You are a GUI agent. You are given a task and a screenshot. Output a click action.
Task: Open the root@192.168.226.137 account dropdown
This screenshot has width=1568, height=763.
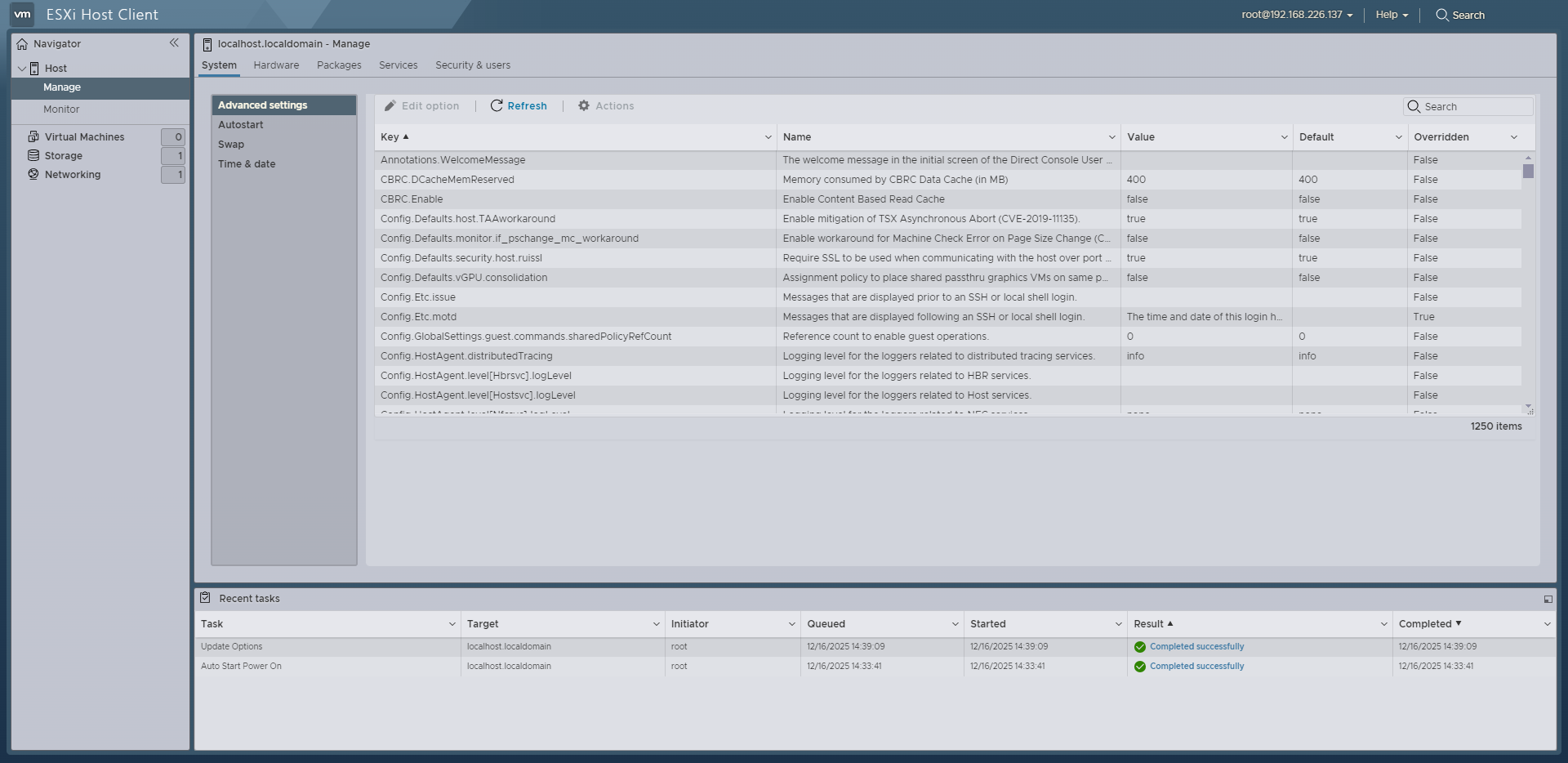[1295, 15]
